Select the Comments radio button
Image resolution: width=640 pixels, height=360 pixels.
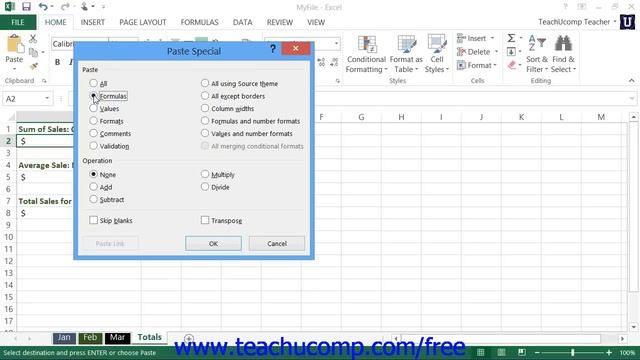pyautogui.click(x=93, y=133)
